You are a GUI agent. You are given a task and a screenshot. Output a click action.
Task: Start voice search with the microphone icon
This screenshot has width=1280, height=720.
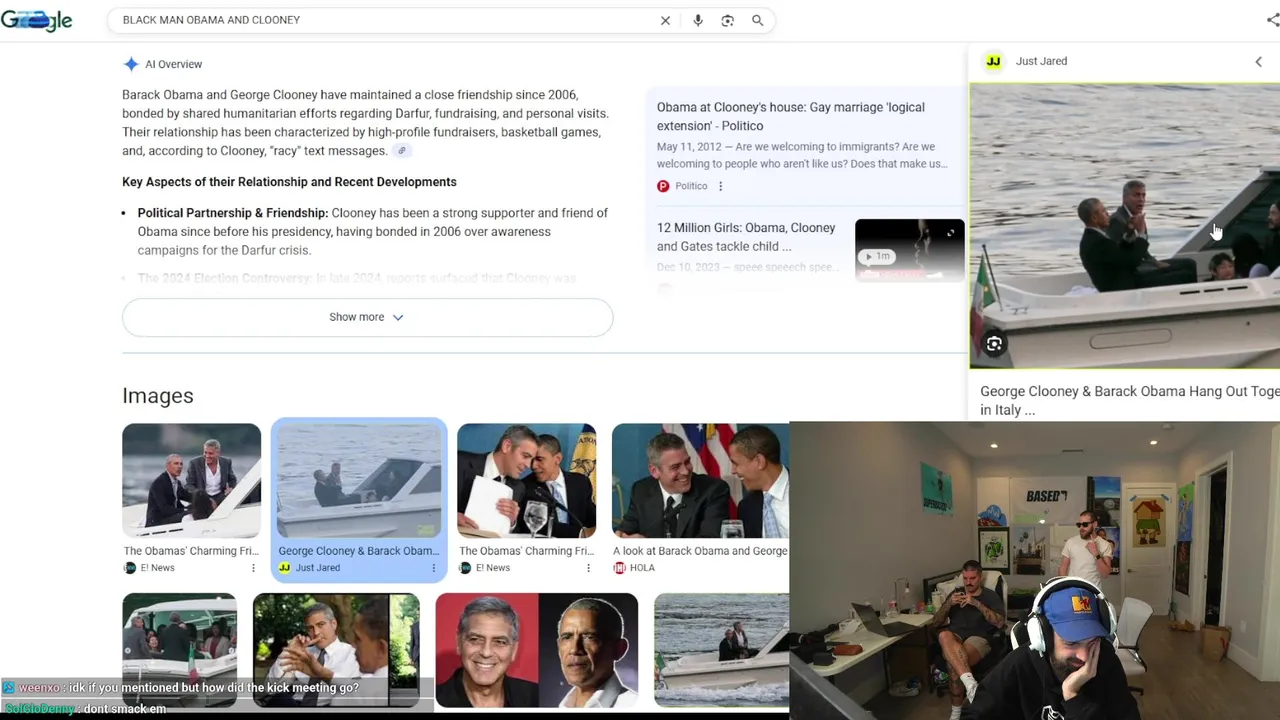(698, 20)
